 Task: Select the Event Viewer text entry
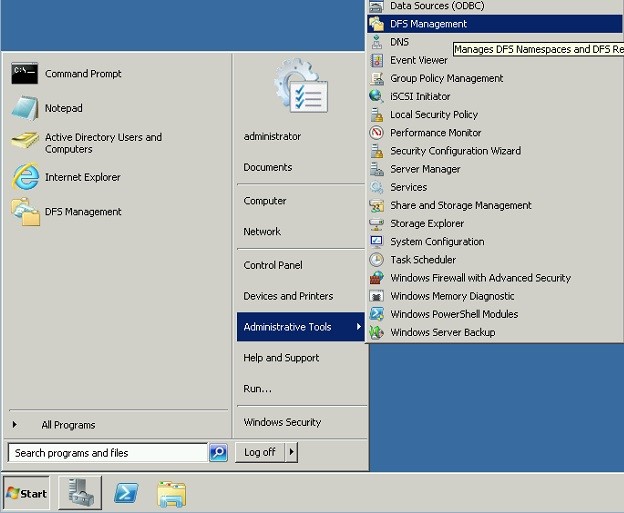[x=419, y=60]
